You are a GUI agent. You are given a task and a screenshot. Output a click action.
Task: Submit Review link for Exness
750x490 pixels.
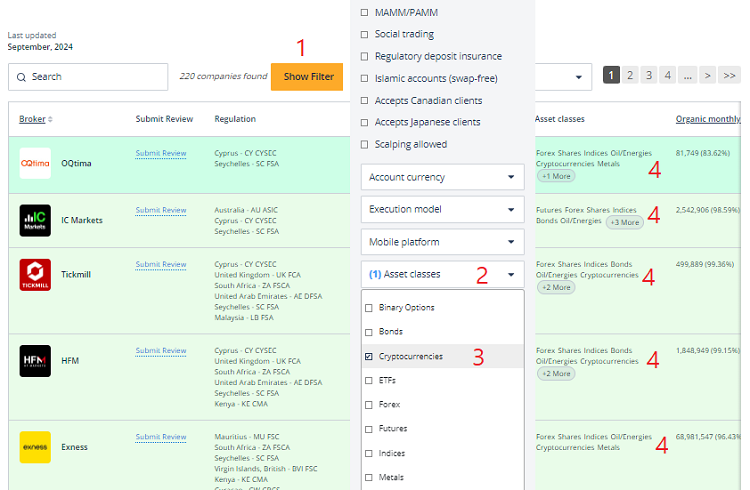tap(161, 437)
